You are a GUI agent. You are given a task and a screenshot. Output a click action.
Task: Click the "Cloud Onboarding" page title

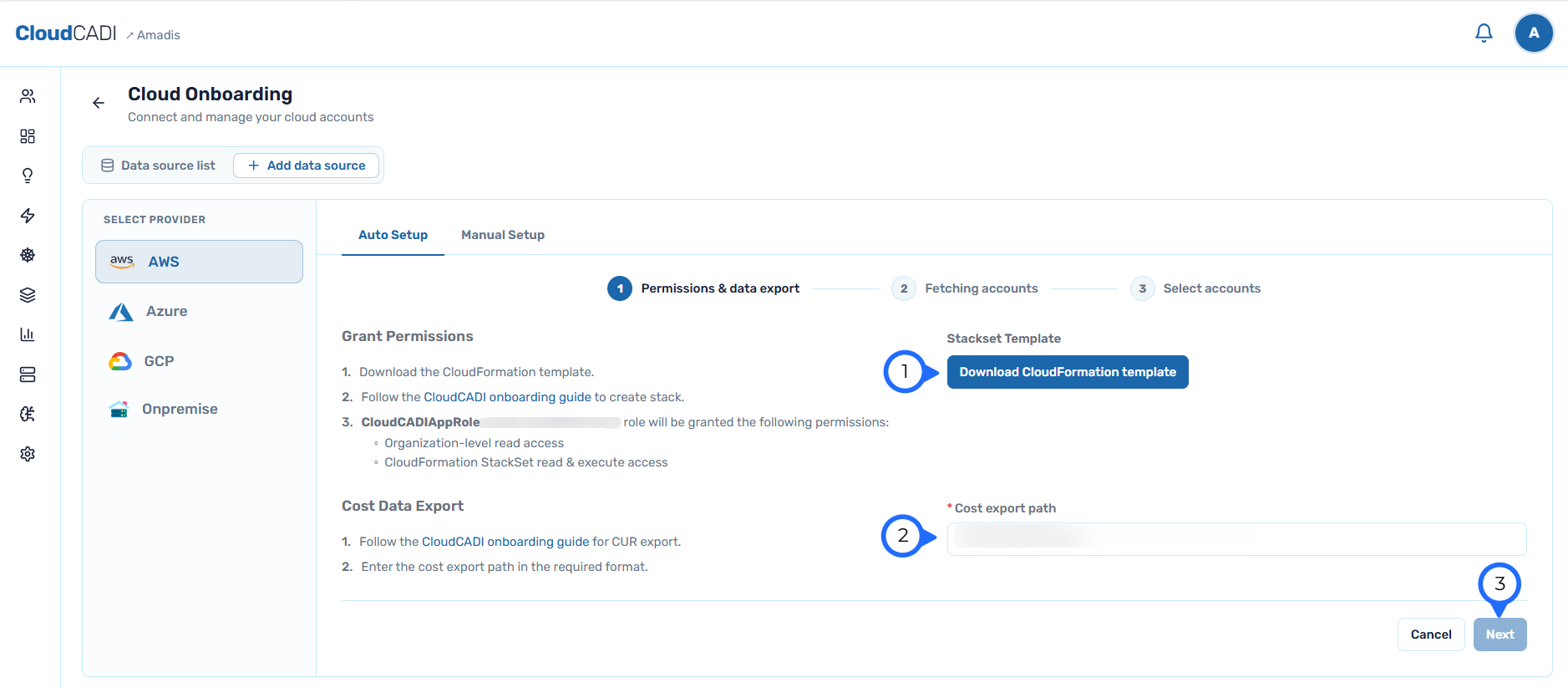point(211,94)
